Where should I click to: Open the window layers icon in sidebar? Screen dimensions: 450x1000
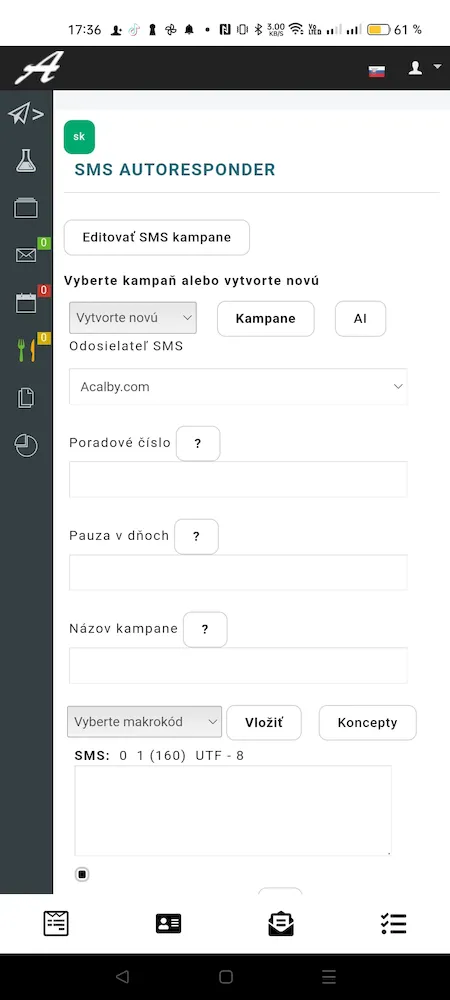coord(26,208)
